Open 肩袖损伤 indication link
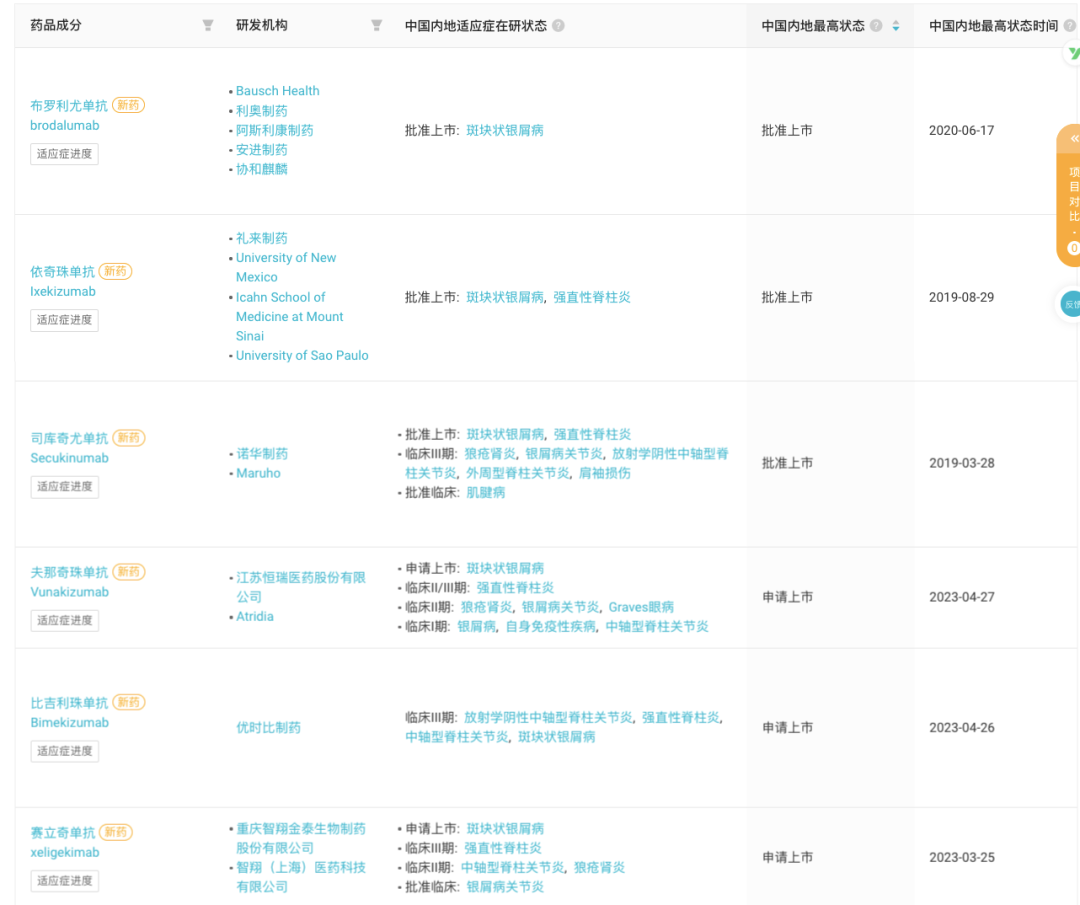This screenshot has height=905, width=1080. click(605, 473)
